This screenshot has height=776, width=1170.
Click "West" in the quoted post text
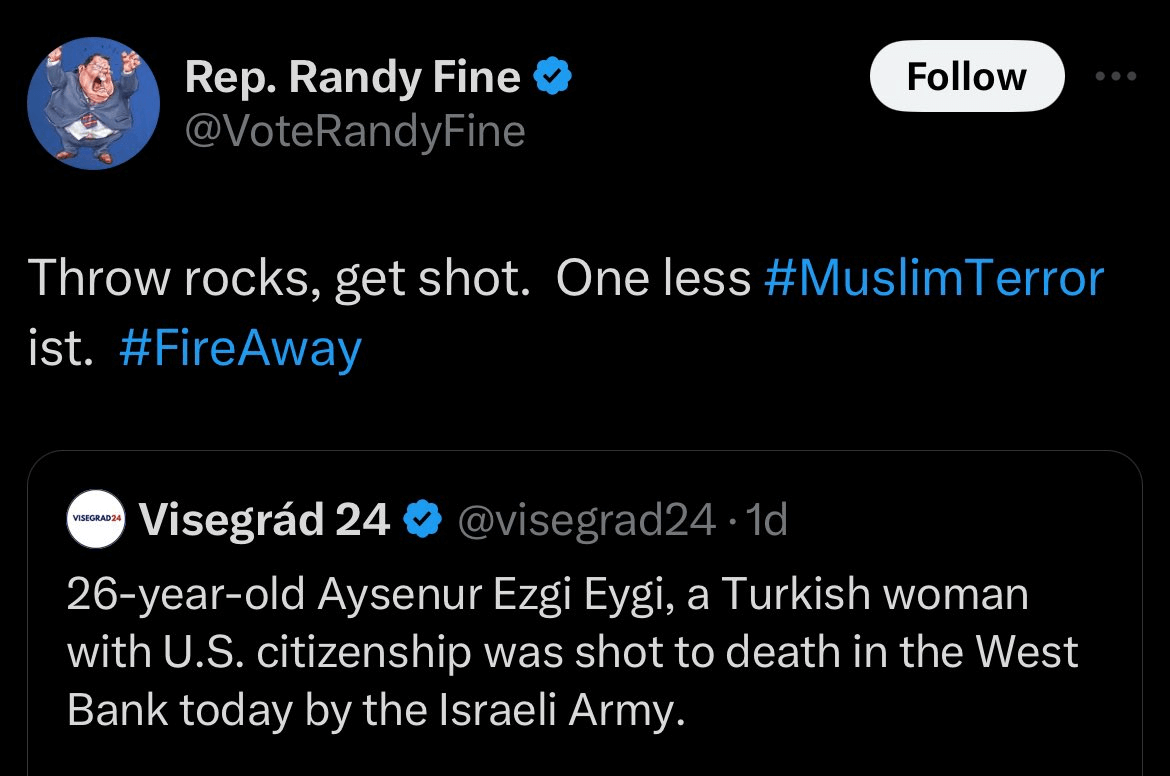coord(1027,652)
